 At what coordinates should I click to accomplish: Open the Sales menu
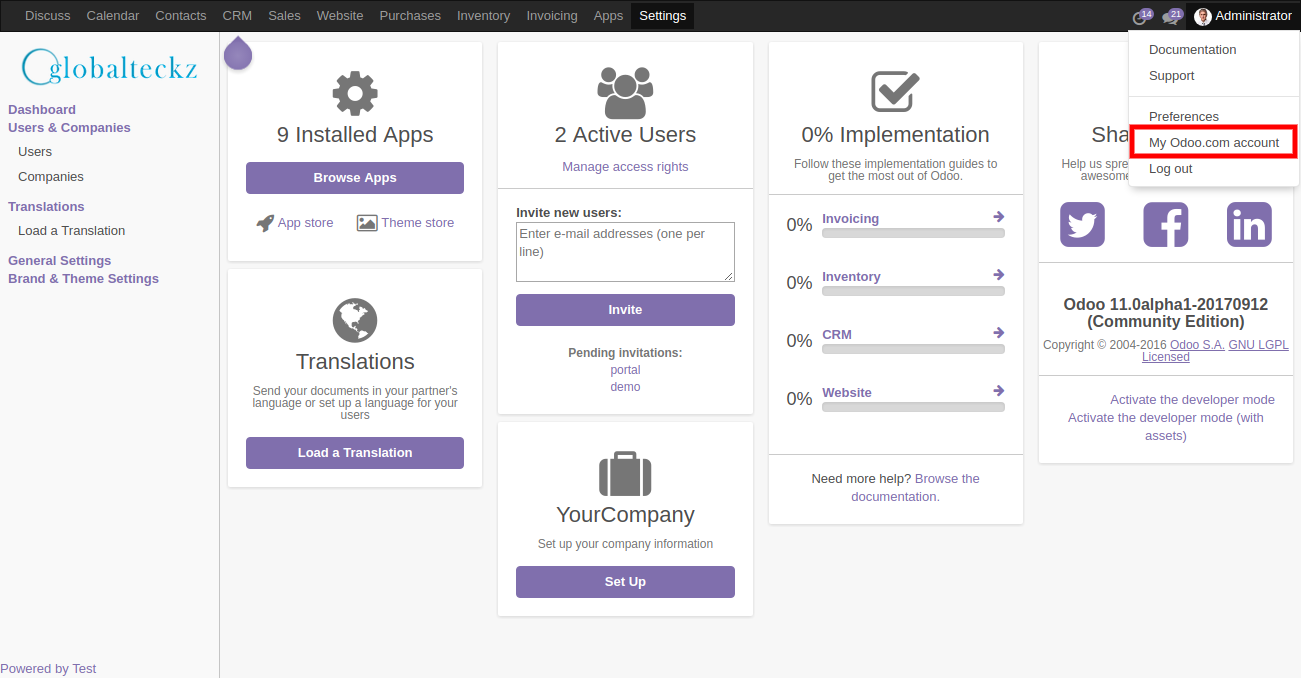click(284, 16)
